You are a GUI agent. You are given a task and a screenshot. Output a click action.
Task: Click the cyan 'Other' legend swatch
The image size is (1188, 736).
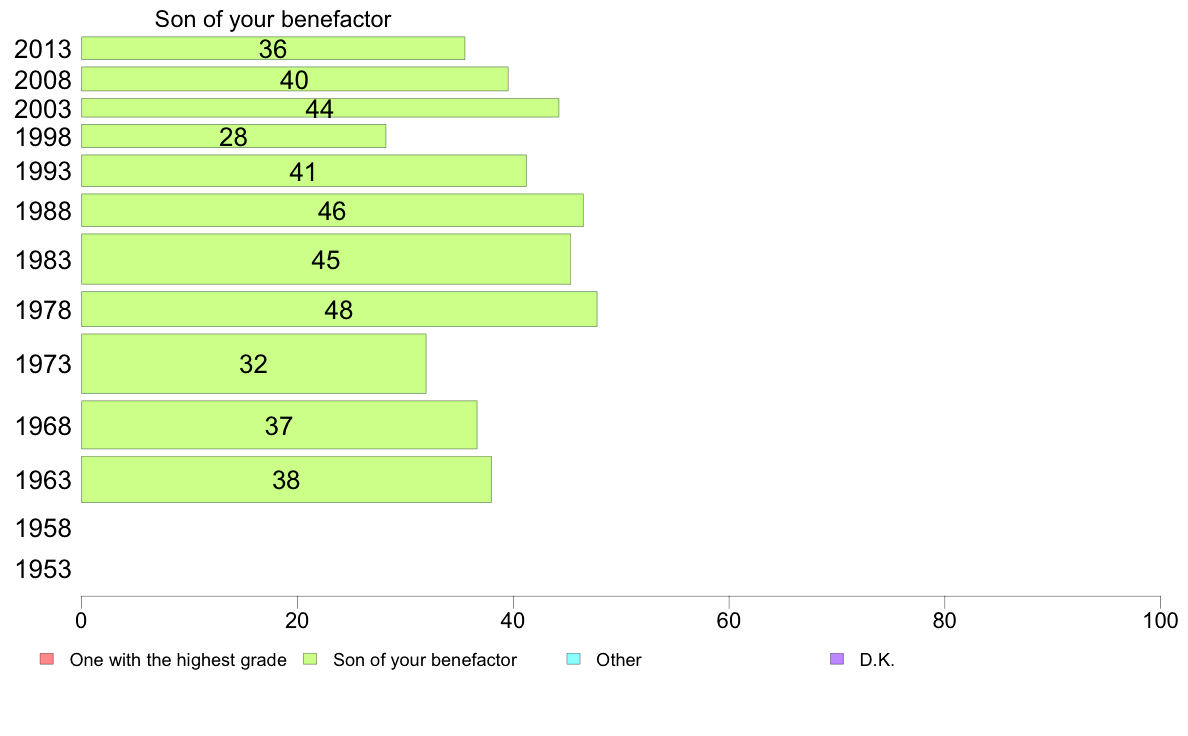coord(574,659)
